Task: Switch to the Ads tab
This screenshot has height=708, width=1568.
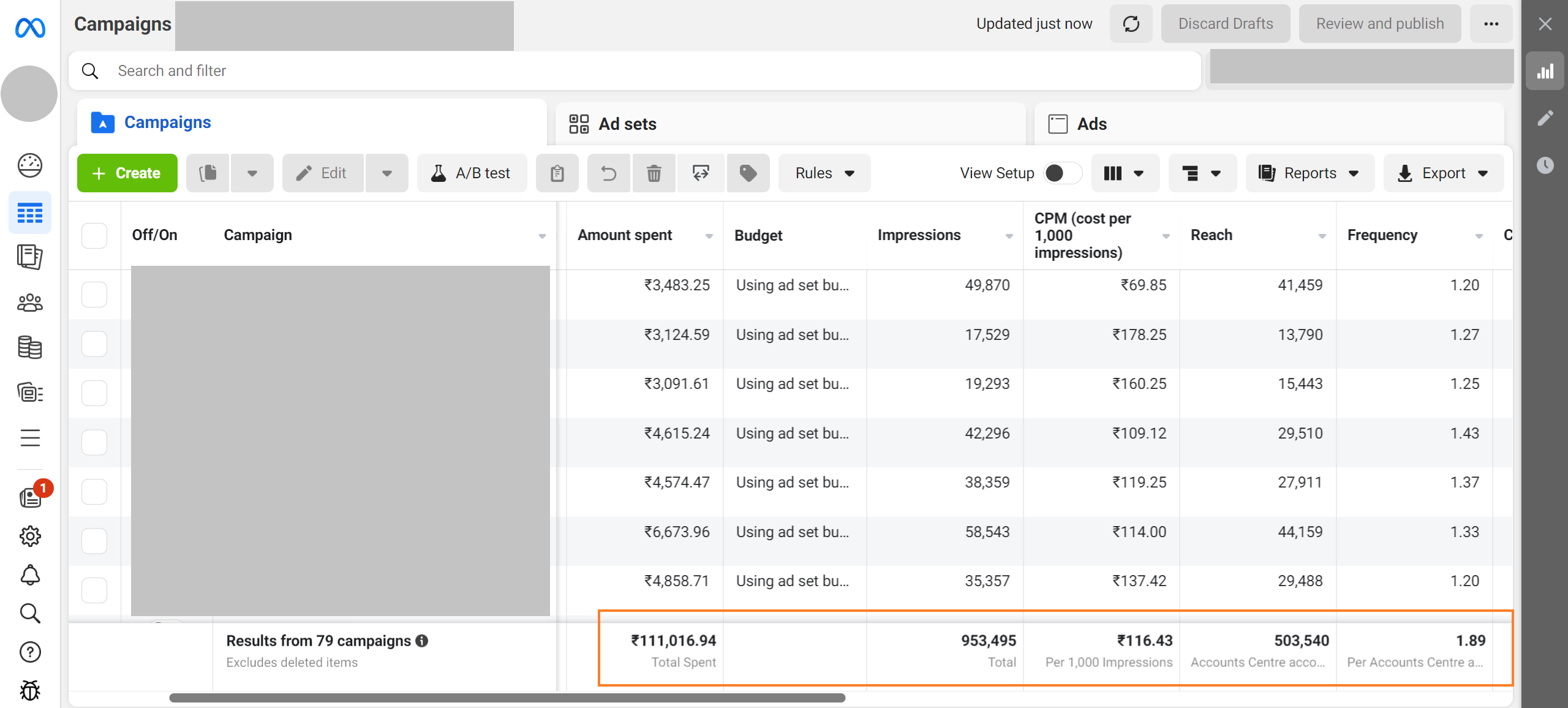Action: click(1091, 124)
